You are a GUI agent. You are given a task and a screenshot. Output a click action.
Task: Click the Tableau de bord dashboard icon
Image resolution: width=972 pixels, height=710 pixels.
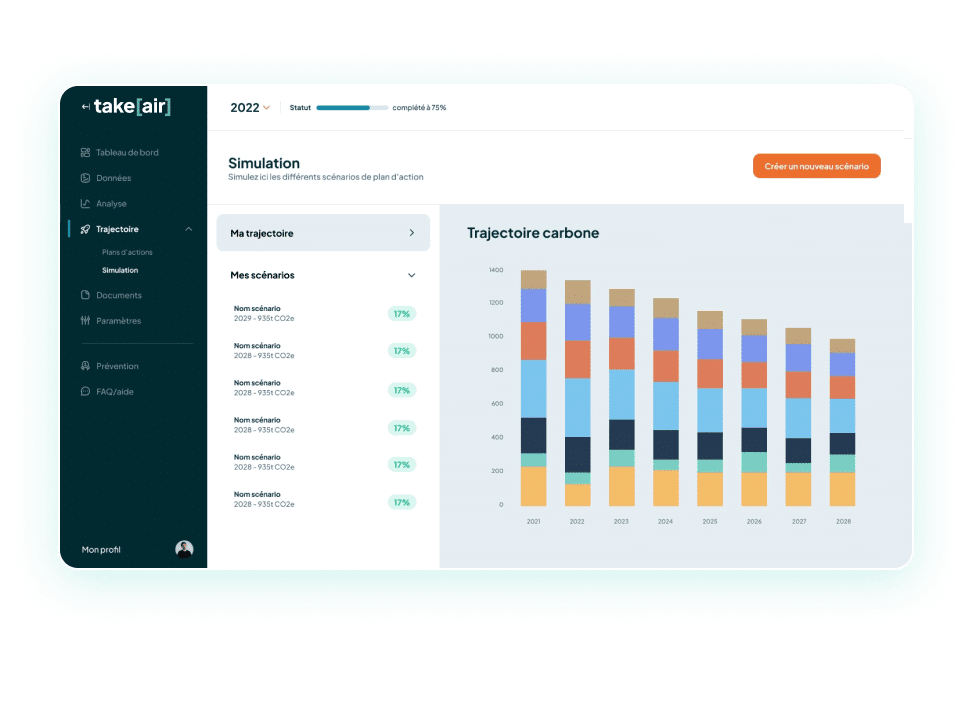tap(86, 153)
